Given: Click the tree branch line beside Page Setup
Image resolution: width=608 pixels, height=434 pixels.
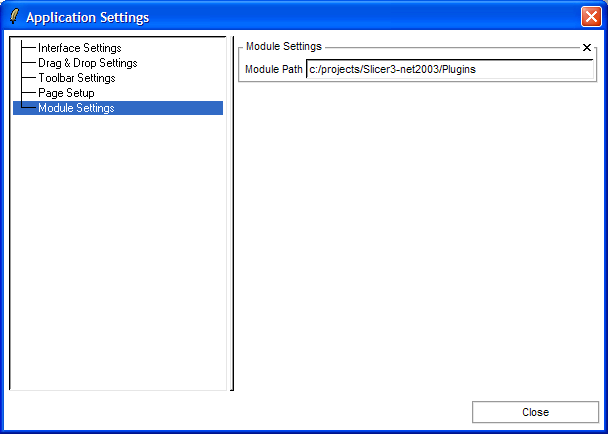Looking at the screenshot, I should point(28,93).
